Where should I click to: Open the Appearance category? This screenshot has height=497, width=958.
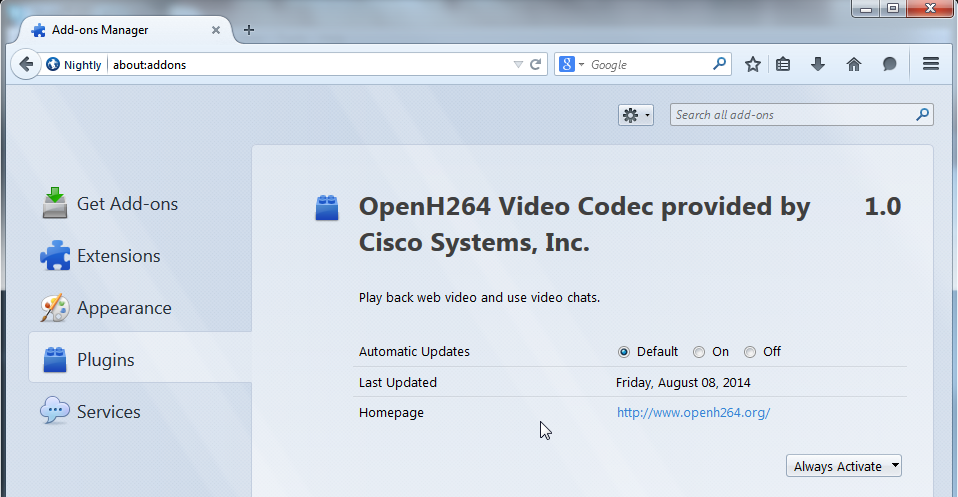140,307
